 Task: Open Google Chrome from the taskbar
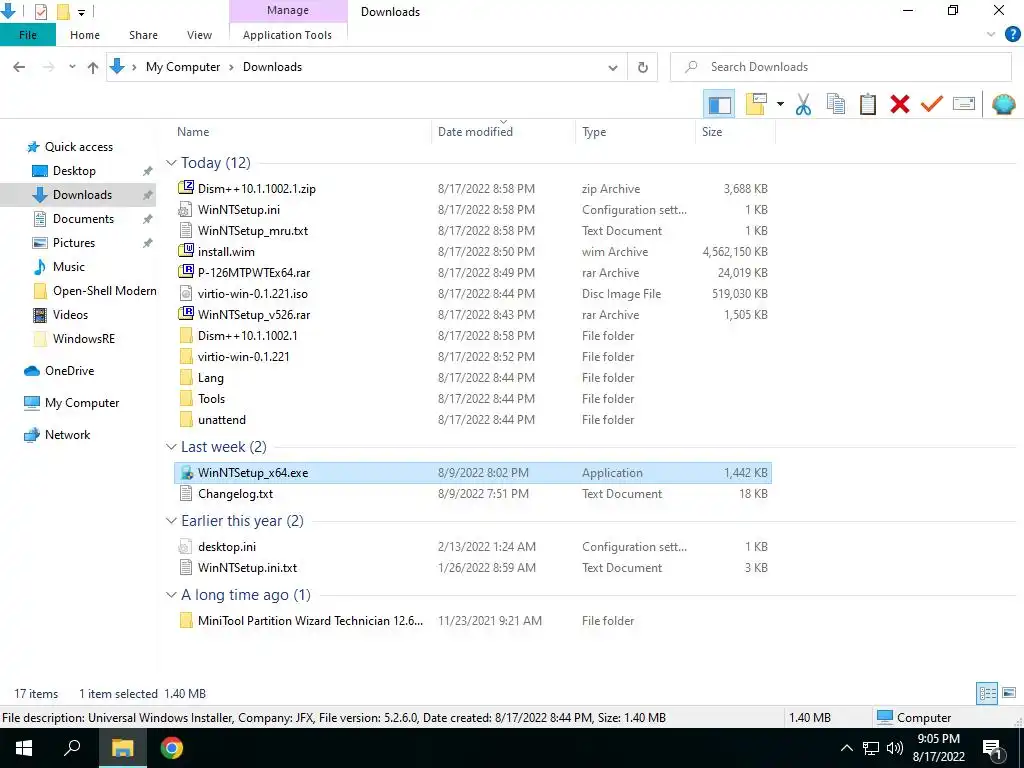tap(171, 748)
